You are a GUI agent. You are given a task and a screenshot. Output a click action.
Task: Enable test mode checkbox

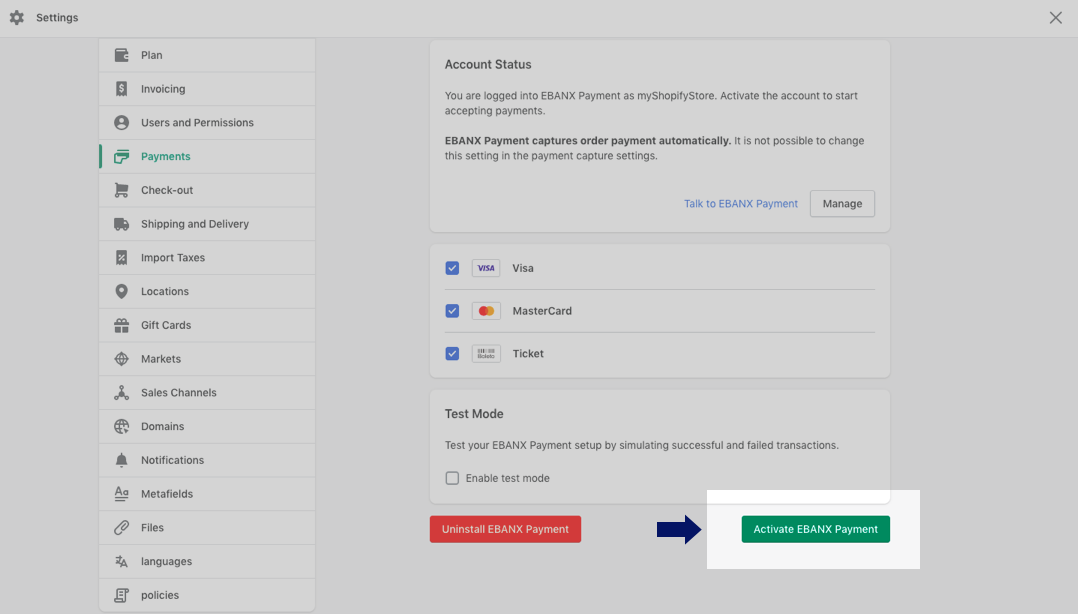coord(452,478)
